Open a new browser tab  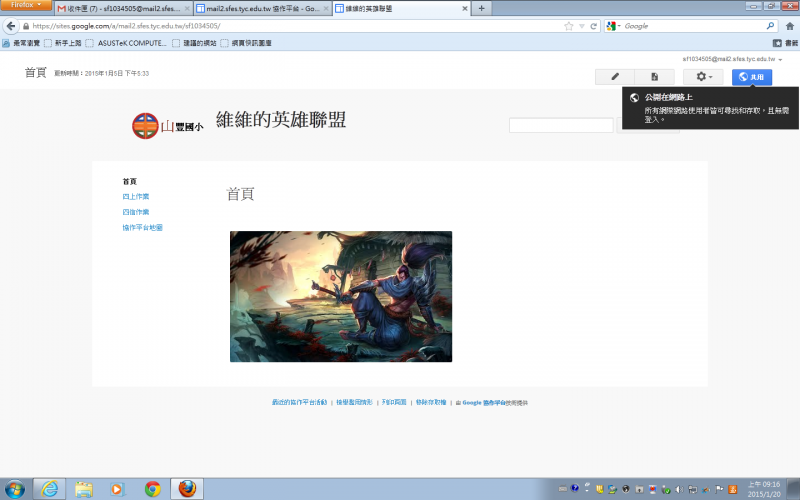481,8
